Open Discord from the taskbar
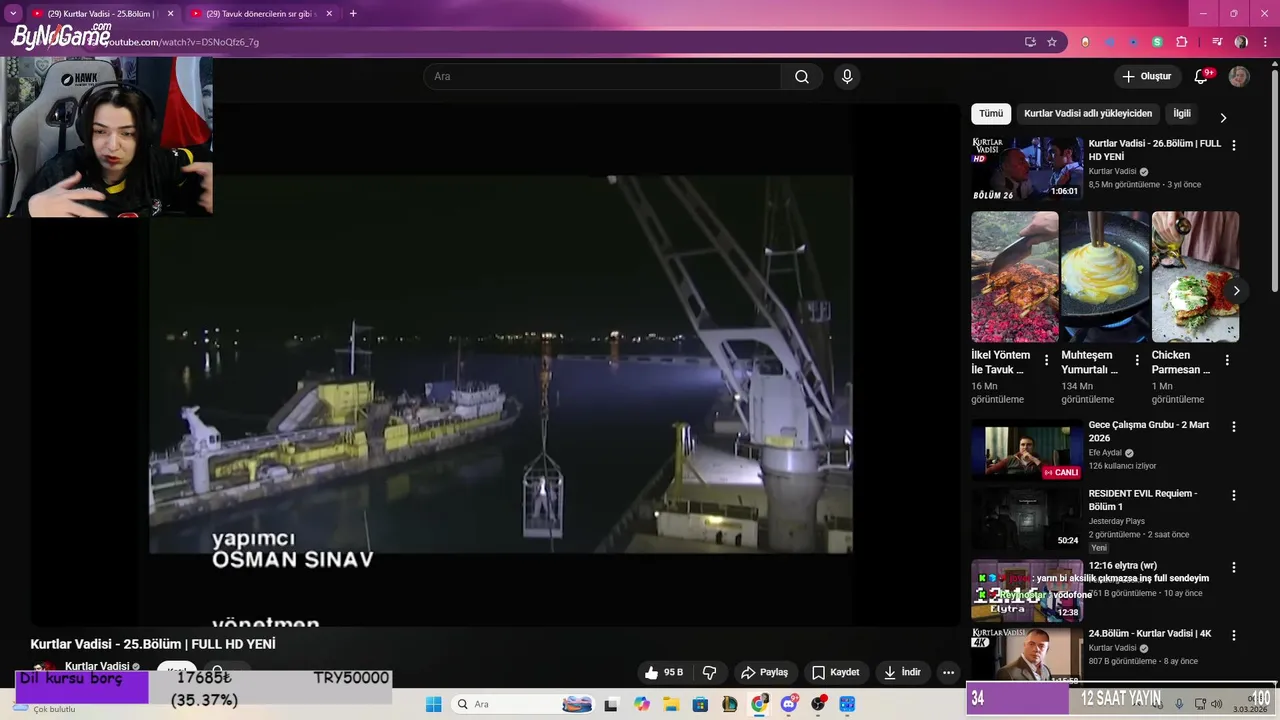The width and height of the screenshot is (1280, 720). pyautogui.click(x=789, y=705)
